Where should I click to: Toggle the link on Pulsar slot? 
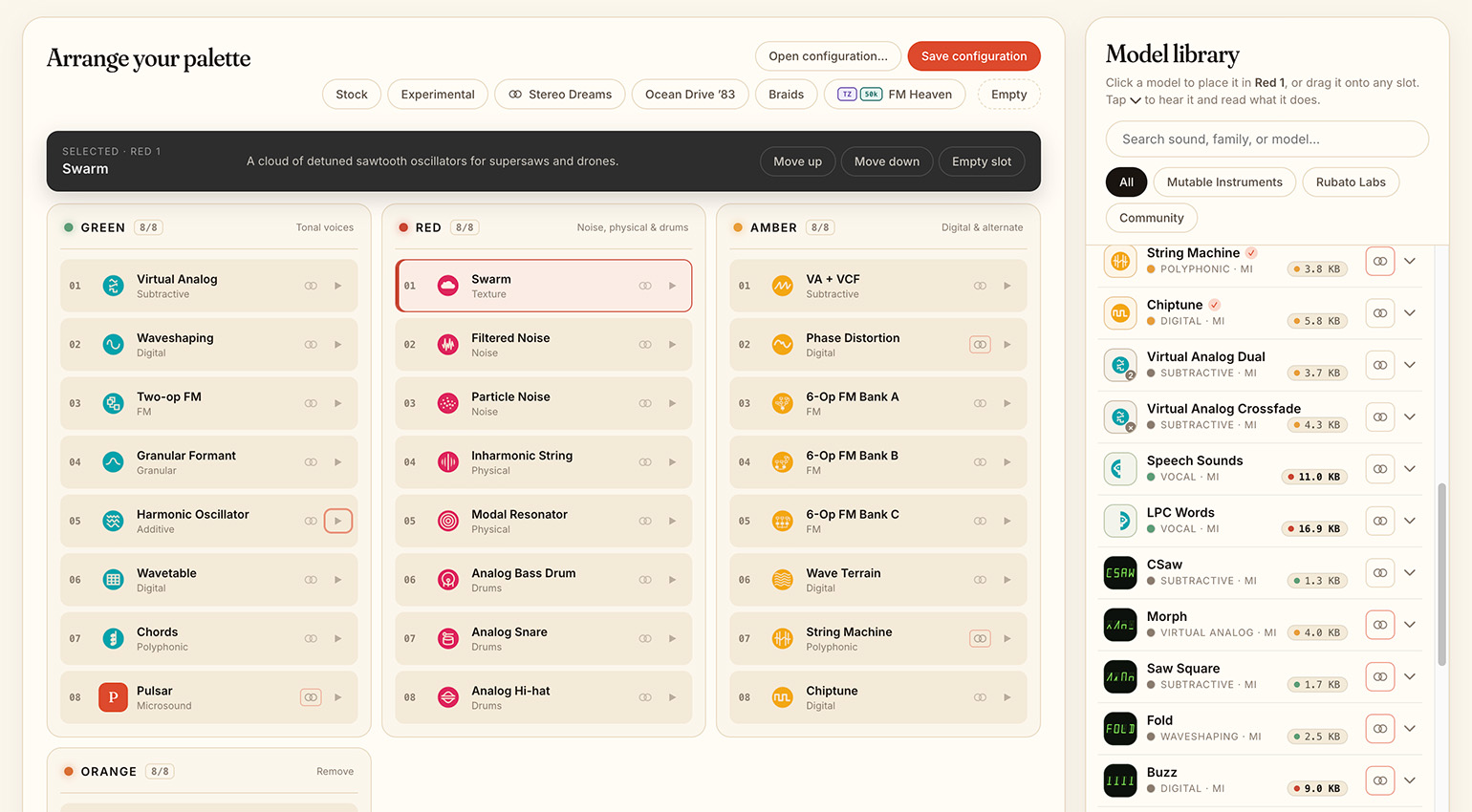pyautogui.click(x=311, y=697)
